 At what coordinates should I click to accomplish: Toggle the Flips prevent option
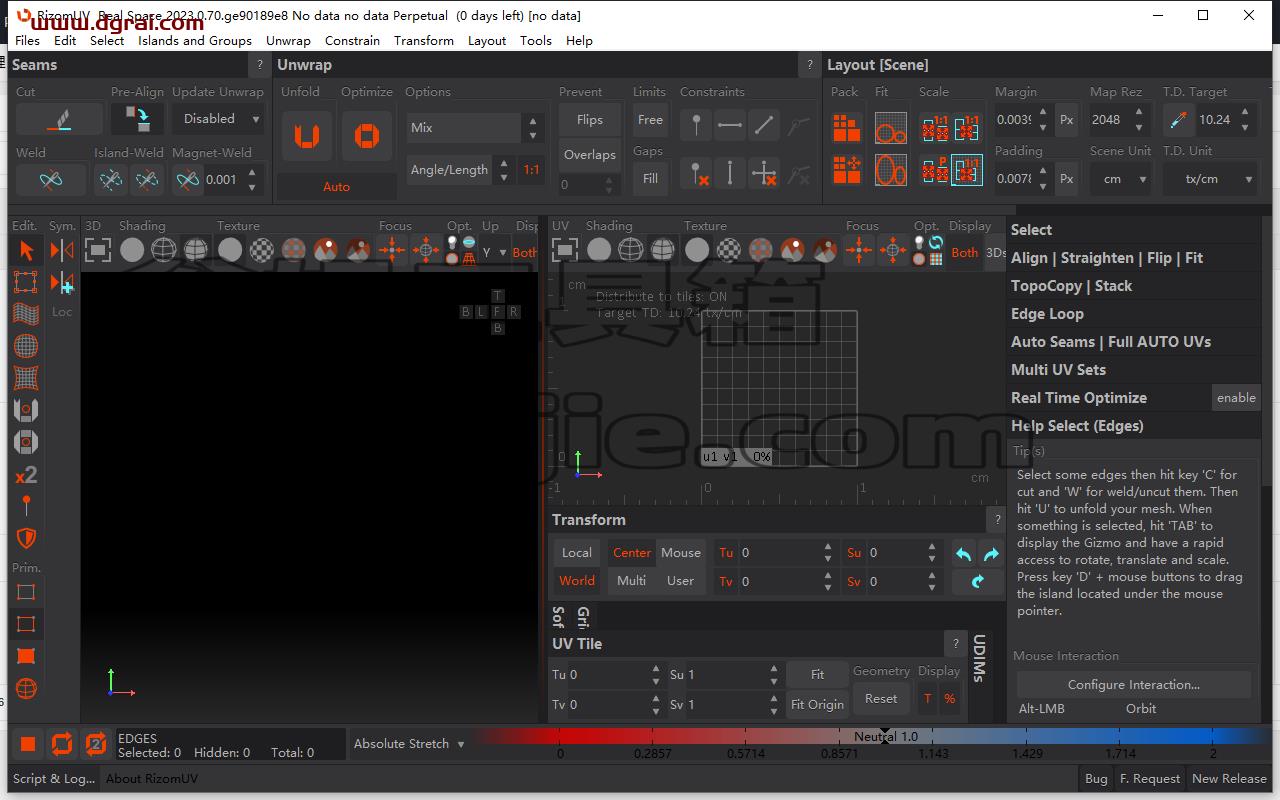pyautogui.click(x=590, y=120)
